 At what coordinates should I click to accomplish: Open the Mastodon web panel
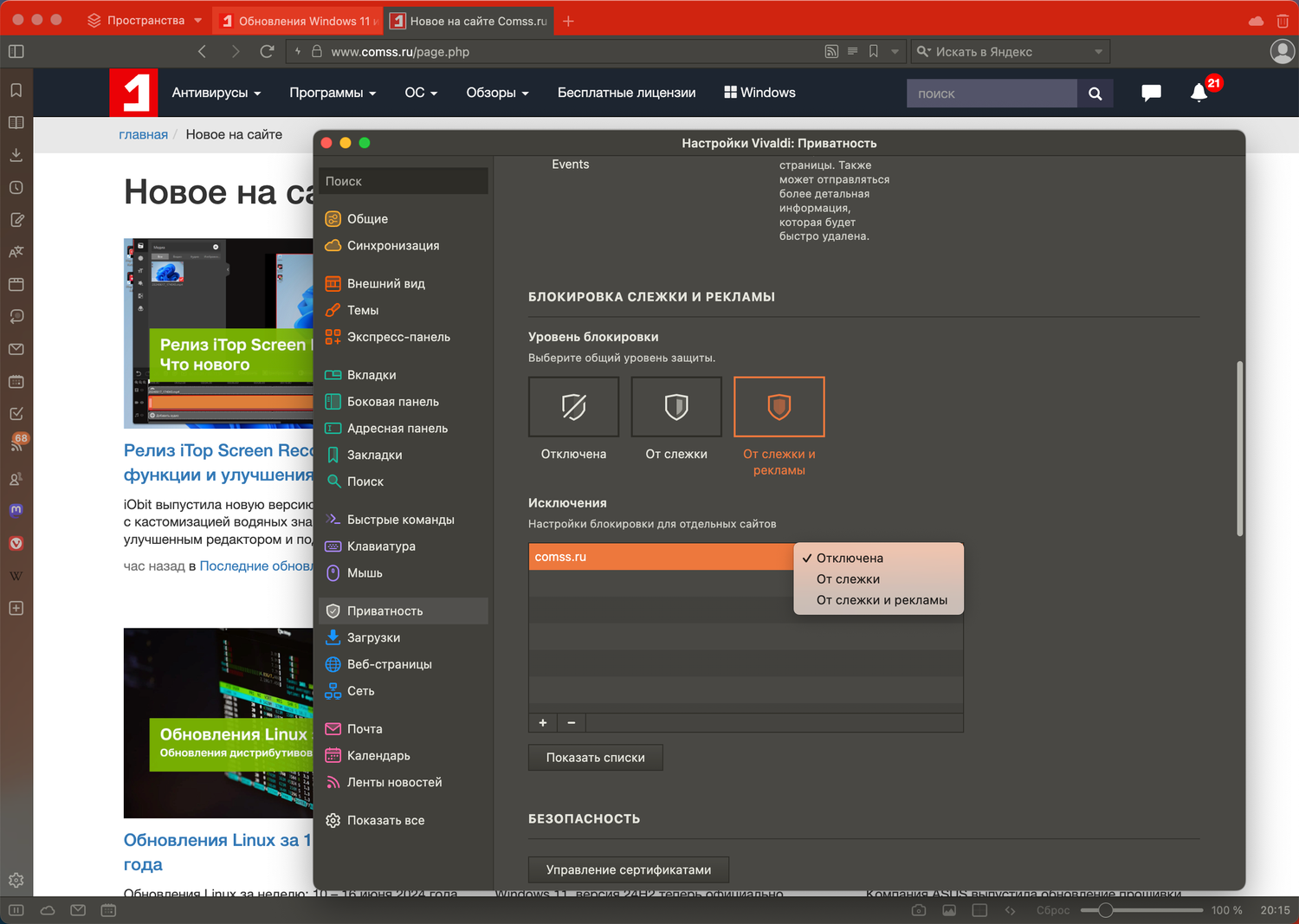16,510
